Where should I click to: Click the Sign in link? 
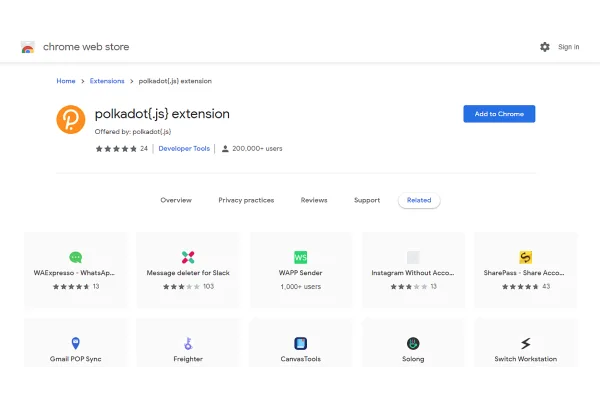click(569, 47)
